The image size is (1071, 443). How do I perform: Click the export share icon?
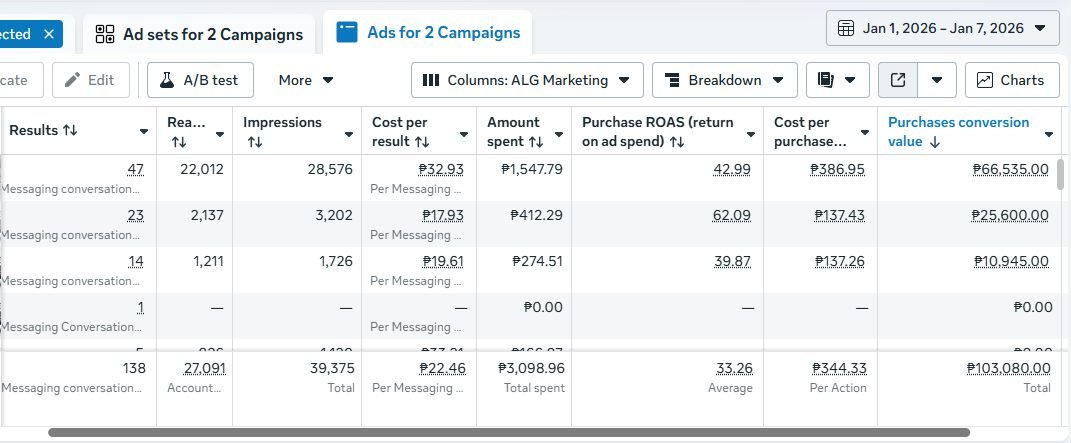(x=898, y=80)
